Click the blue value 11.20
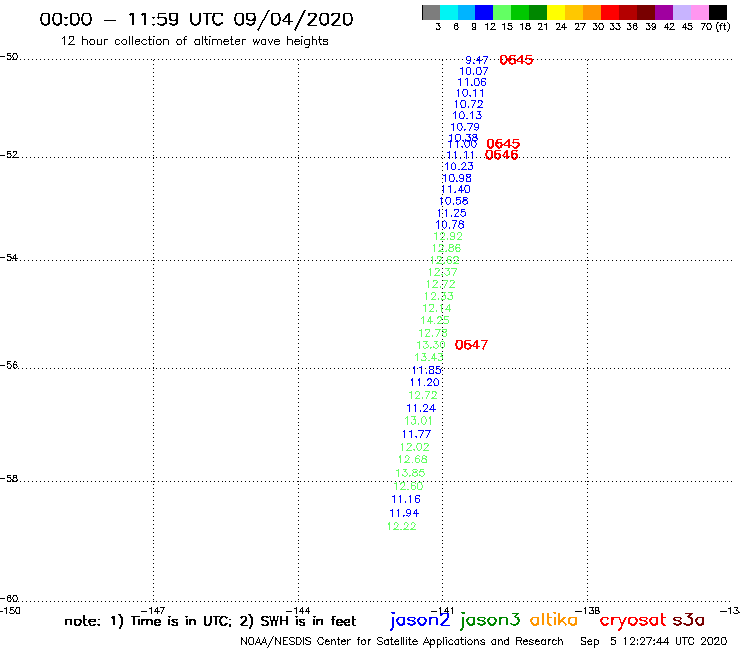 click(x=425, y=383)
